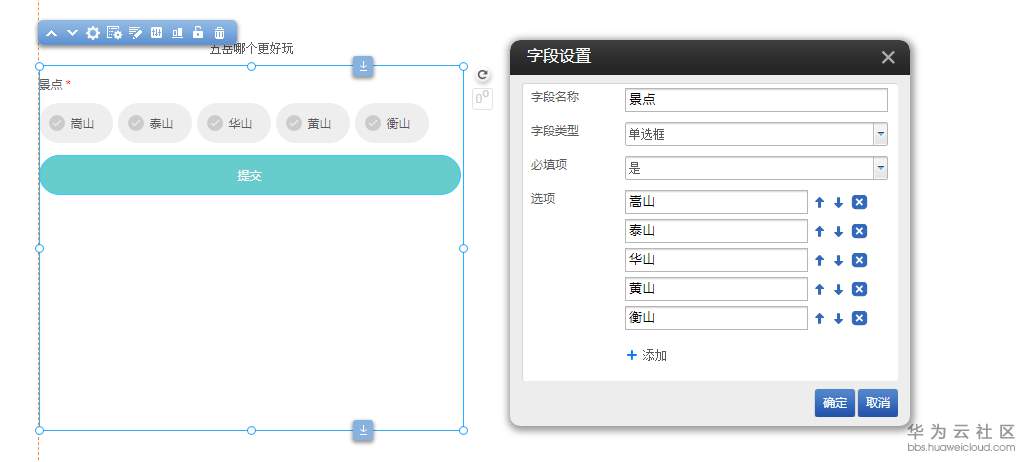This screenshot has width=1029, height=462.
Task: Open the 字段类型 dropdown showing 单选框
Action: click(756, 134)
